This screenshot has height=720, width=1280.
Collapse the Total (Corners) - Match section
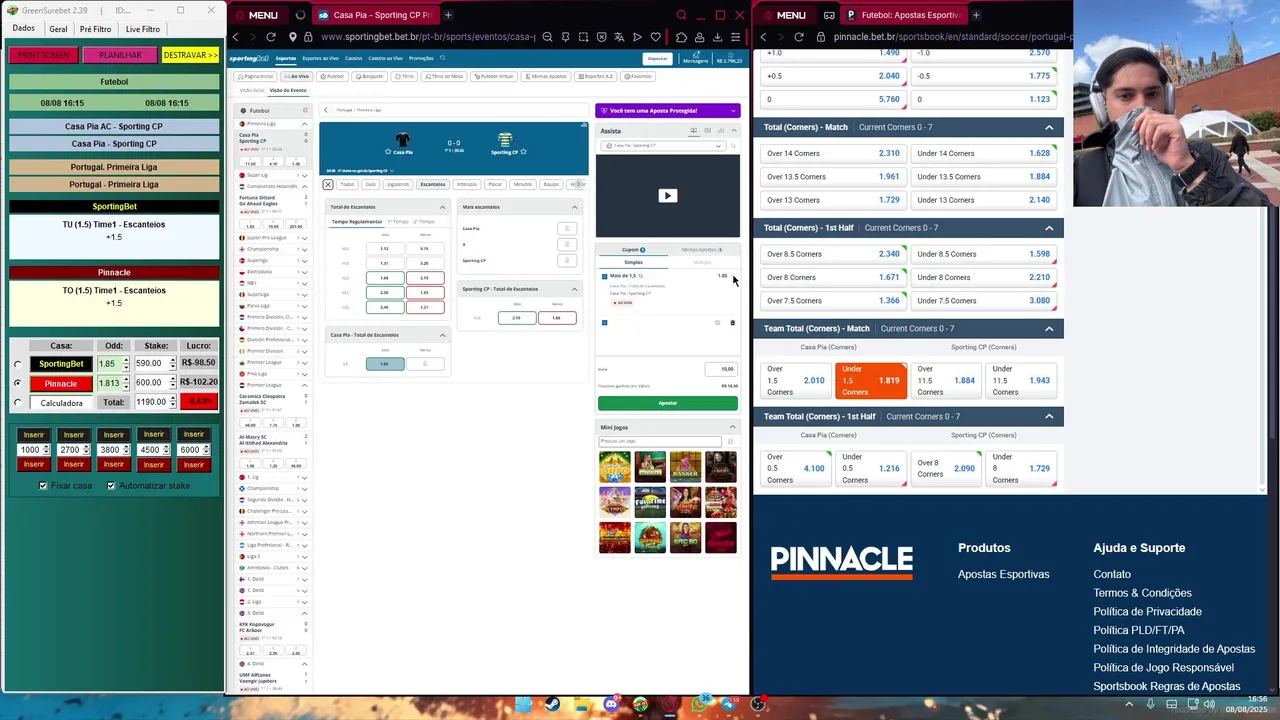click(x=1049, y=127)
